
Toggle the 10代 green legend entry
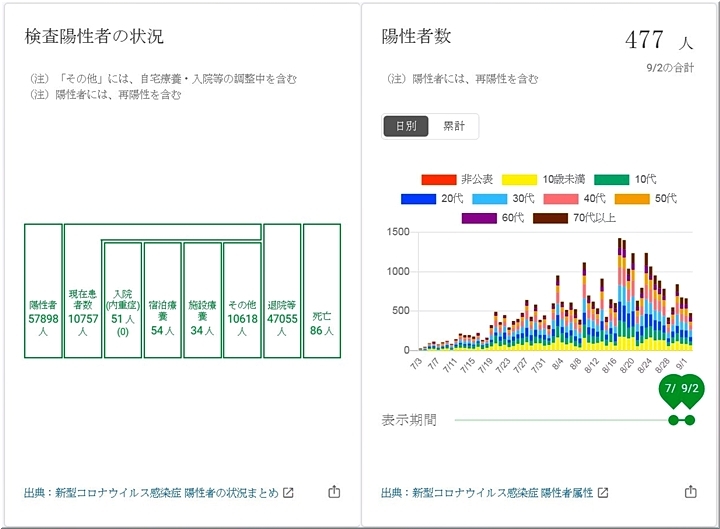tap(611, 179)
